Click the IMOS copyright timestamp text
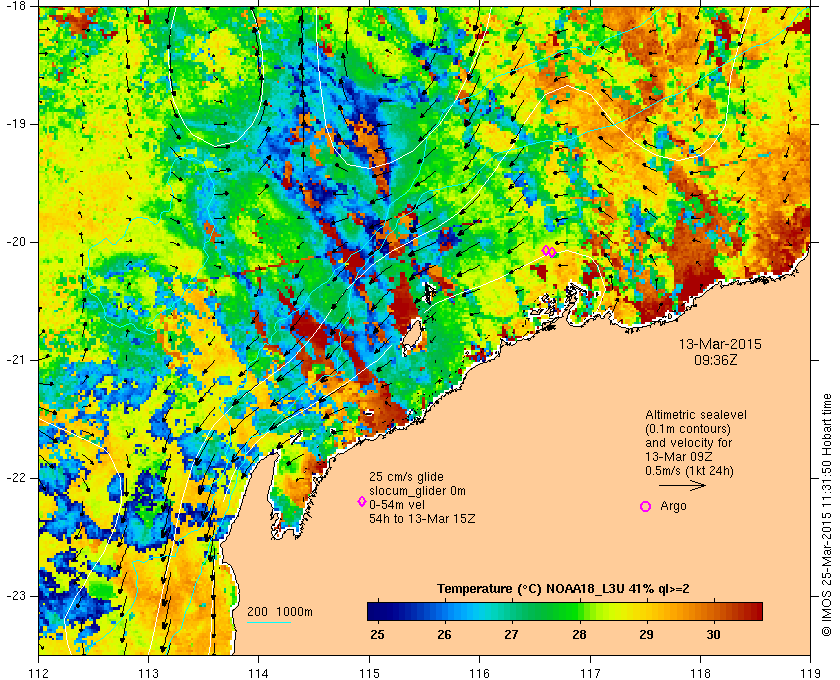Viewport: 840px width, 680px height. pyautogui.click(x=827, y=515)
